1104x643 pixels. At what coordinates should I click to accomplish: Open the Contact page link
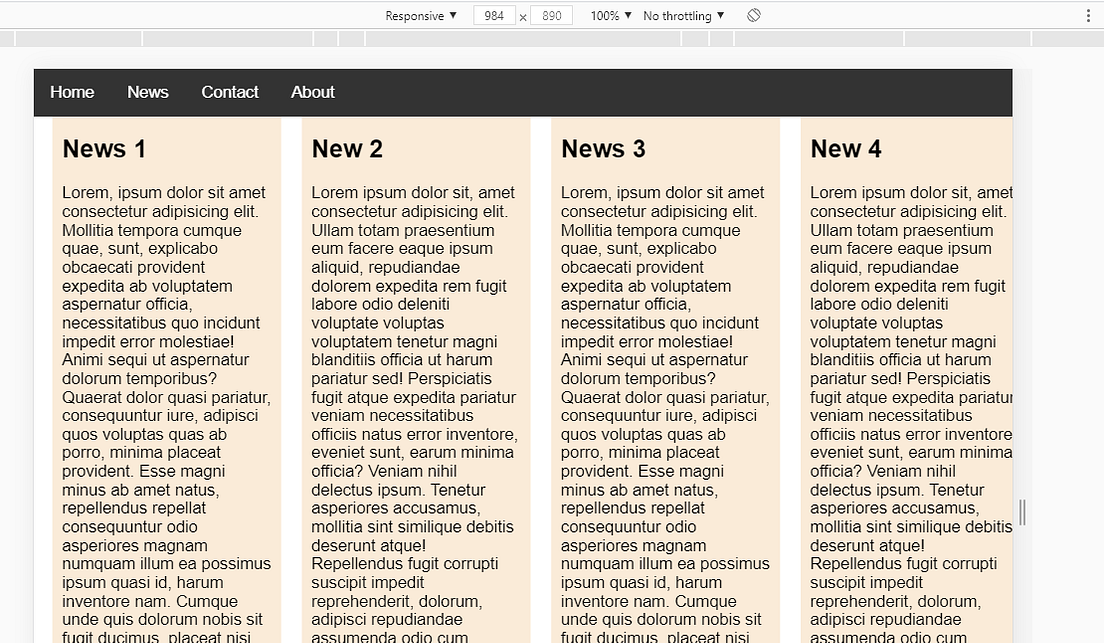229,92
